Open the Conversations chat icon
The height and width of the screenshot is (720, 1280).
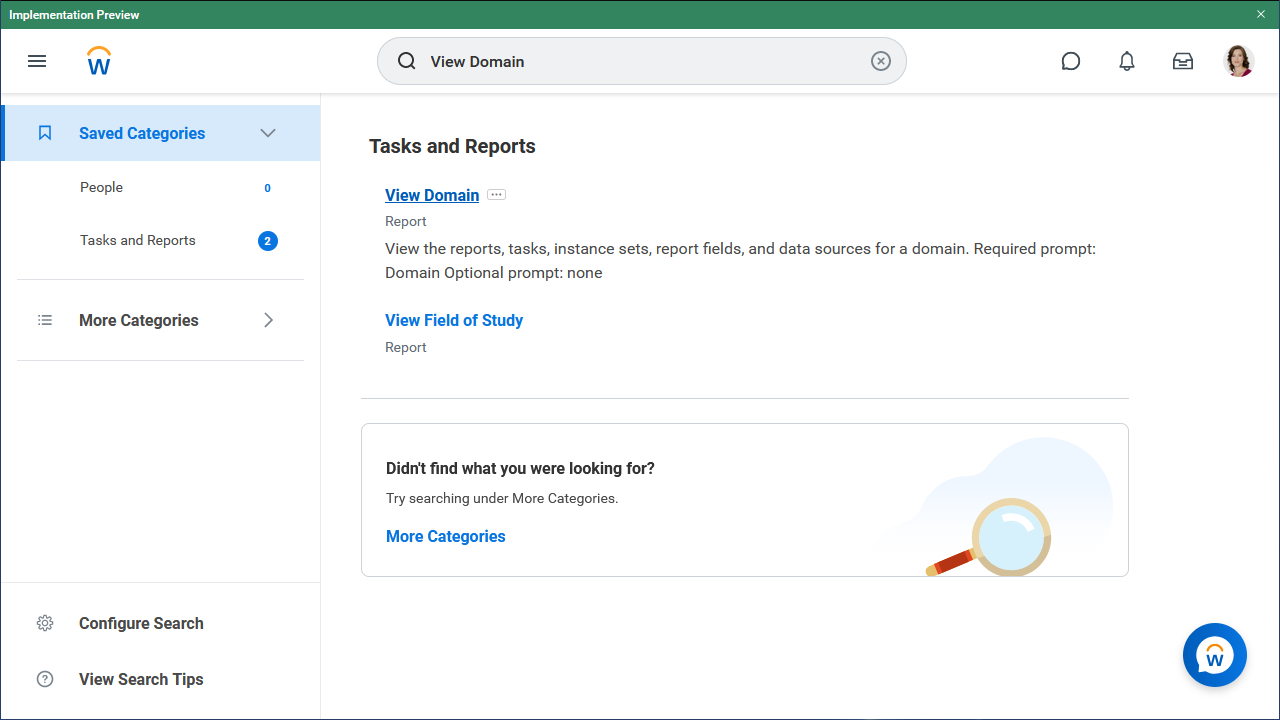point(1070,61)
